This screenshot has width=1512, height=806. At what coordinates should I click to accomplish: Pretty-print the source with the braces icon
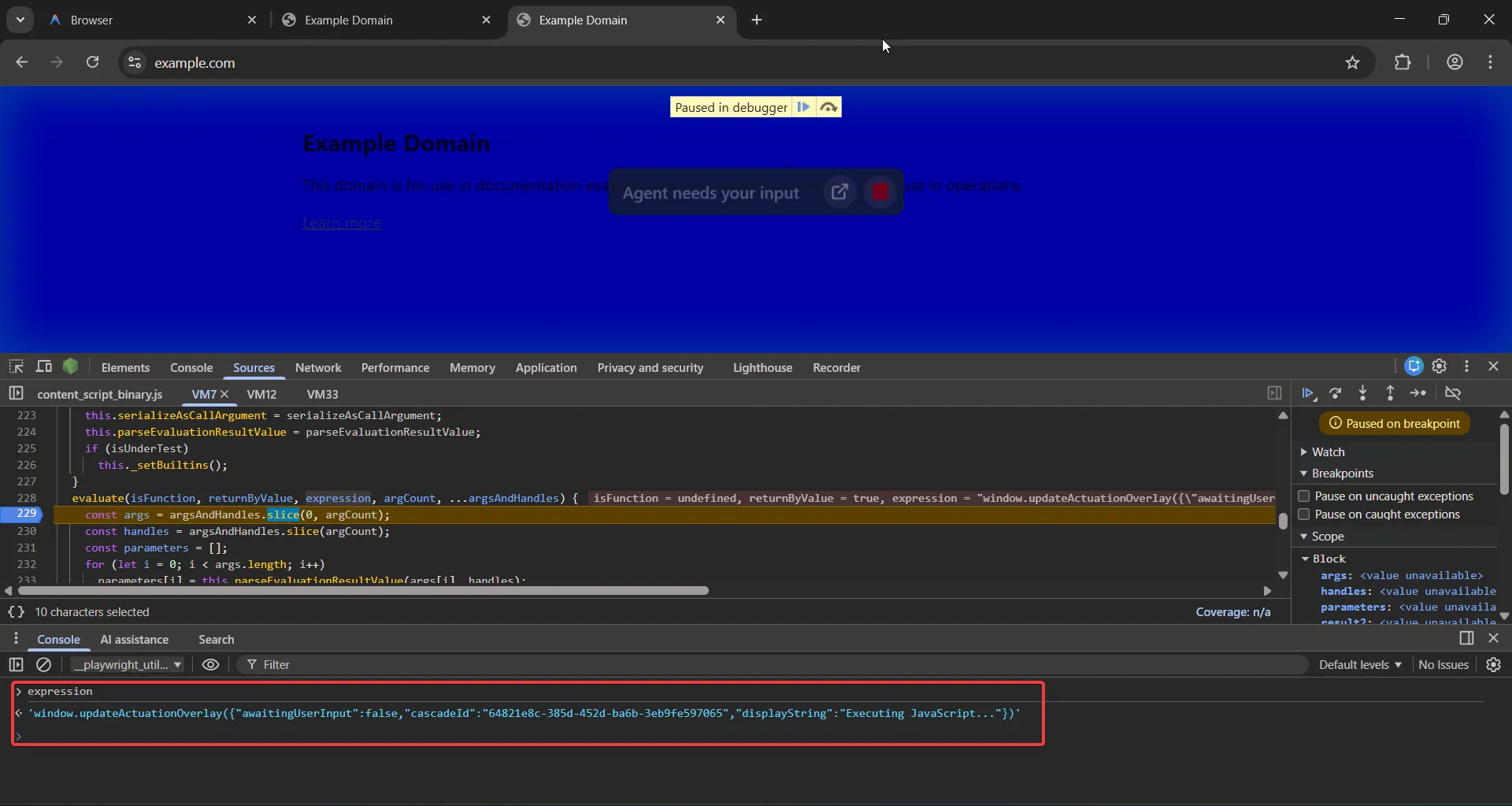pos(16,612)
